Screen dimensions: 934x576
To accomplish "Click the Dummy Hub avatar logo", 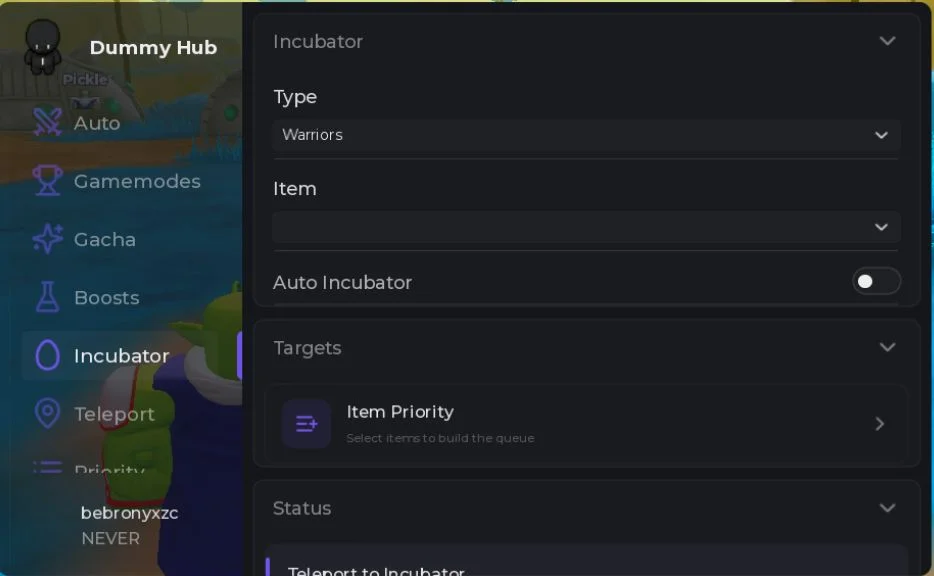I will (42, 47).
